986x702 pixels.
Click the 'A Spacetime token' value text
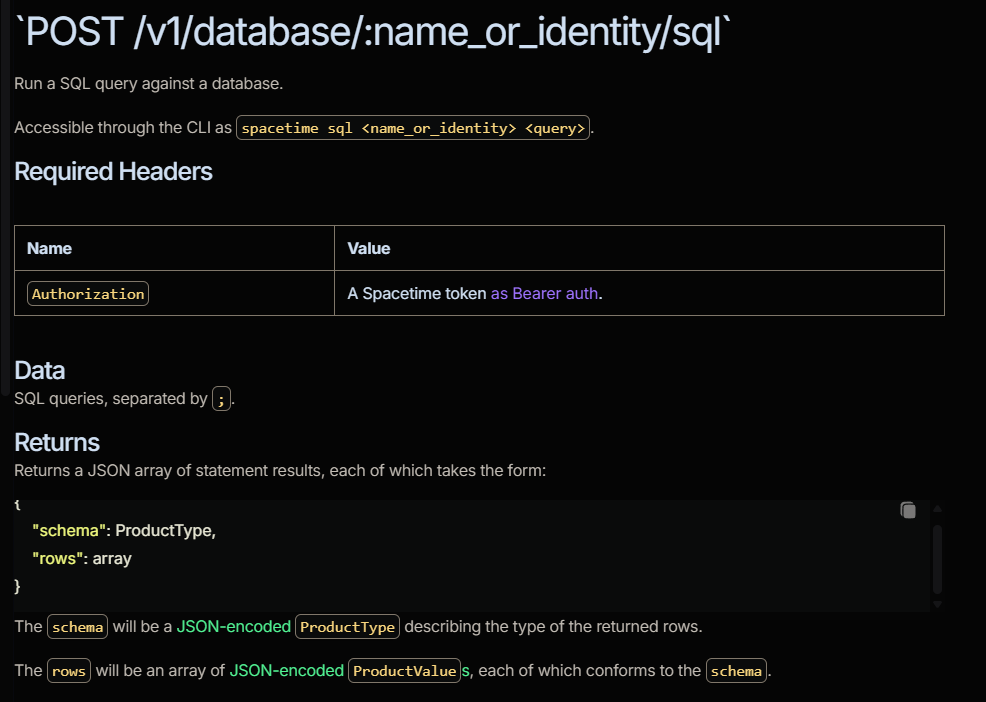[x=417, y=293]
